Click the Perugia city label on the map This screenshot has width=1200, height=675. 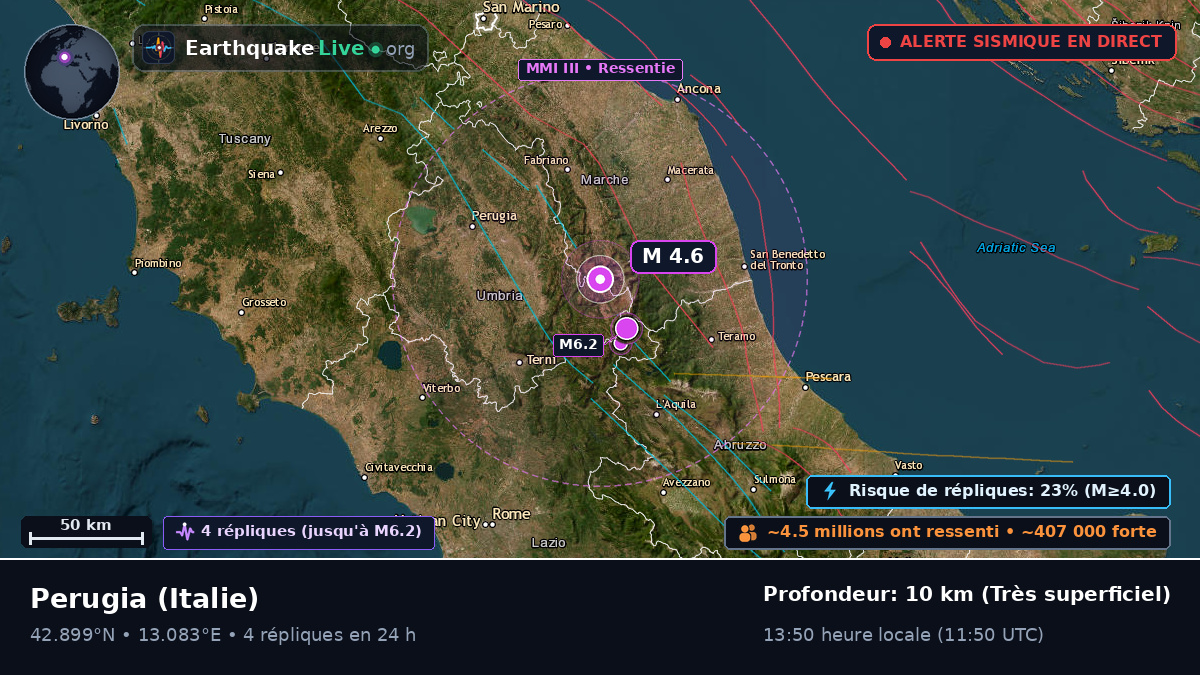pyautogui.click(x=494, y=216)
